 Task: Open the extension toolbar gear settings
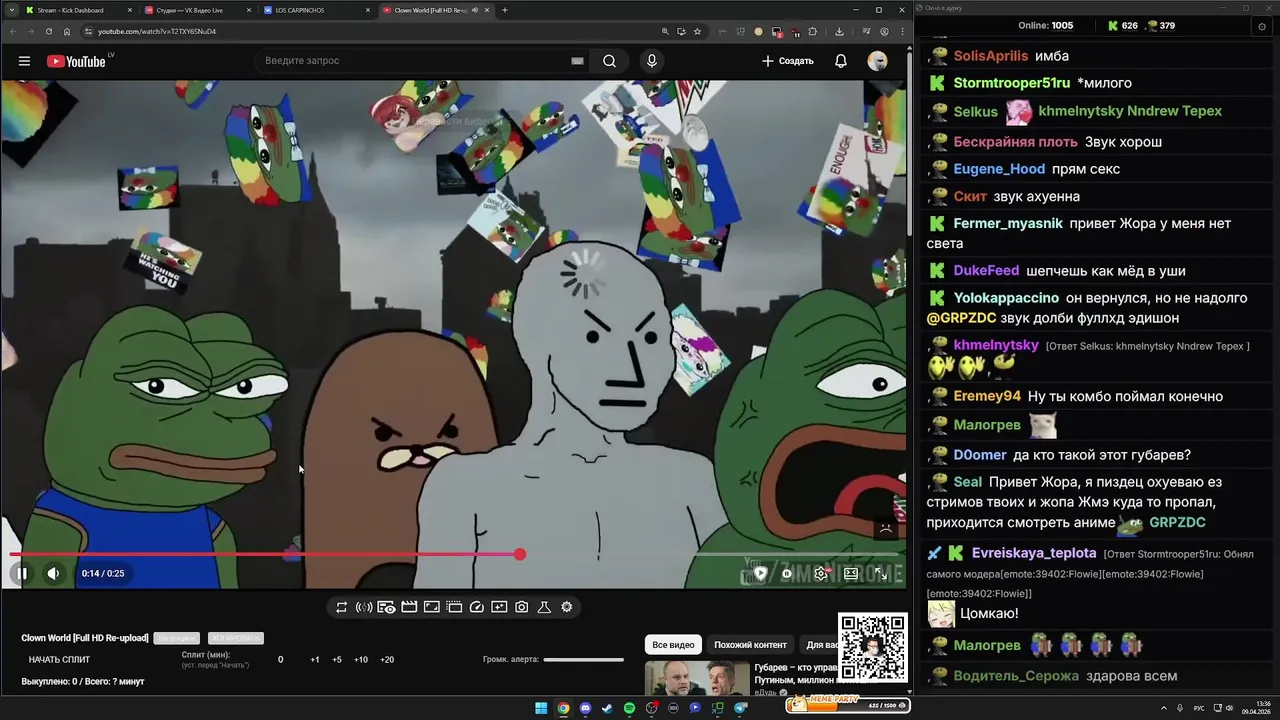point(567,607)
